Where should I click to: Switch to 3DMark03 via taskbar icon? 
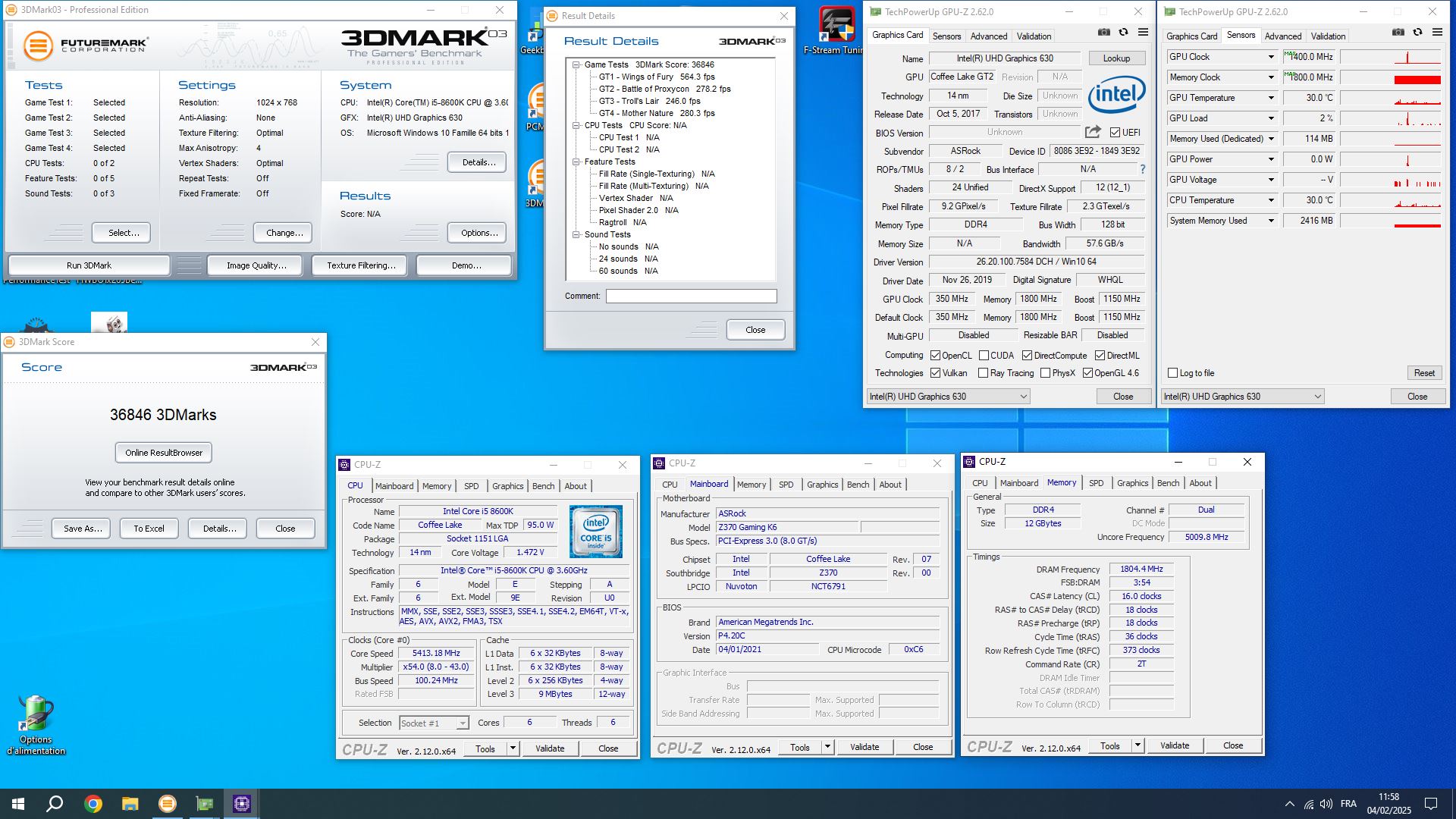[x=168, y=804]
